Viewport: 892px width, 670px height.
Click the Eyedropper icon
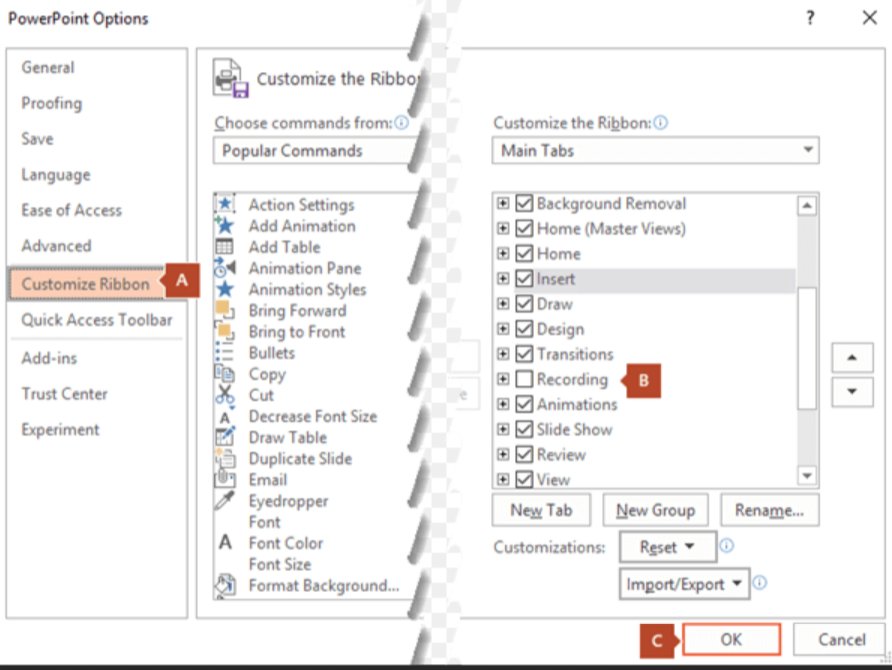224,500
